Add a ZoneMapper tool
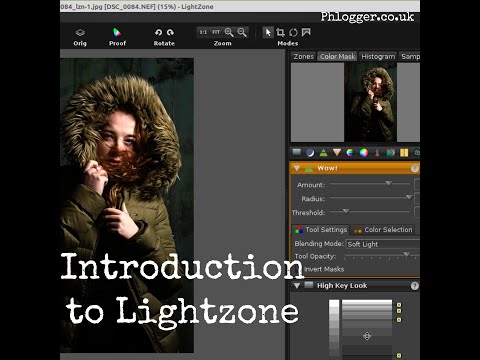 point(296,152)
